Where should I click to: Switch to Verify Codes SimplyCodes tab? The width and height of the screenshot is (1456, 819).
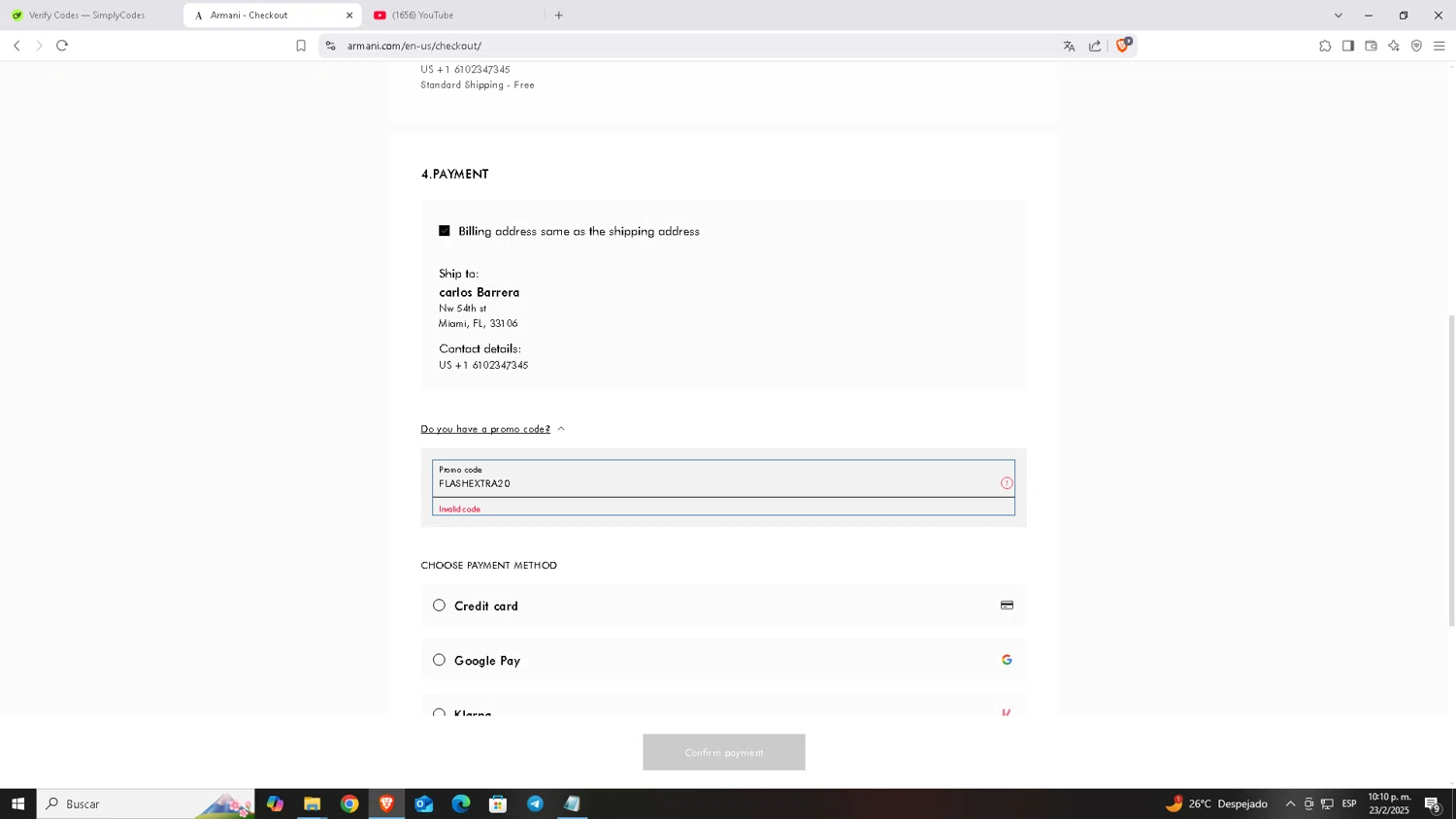[x=87, y=16]
